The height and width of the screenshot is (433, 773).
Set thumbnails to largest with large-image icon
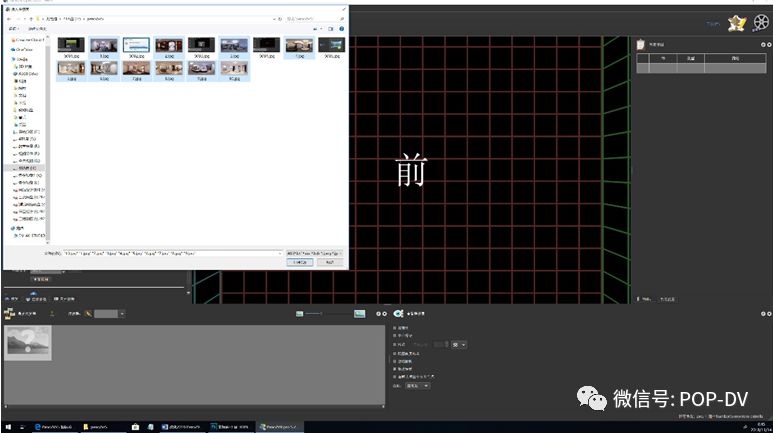tap(359, 314)
